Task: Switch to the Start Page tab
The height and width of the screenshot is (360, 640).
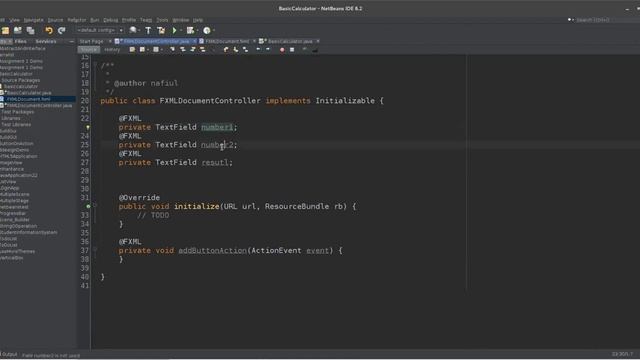Action: pos(91,42)
